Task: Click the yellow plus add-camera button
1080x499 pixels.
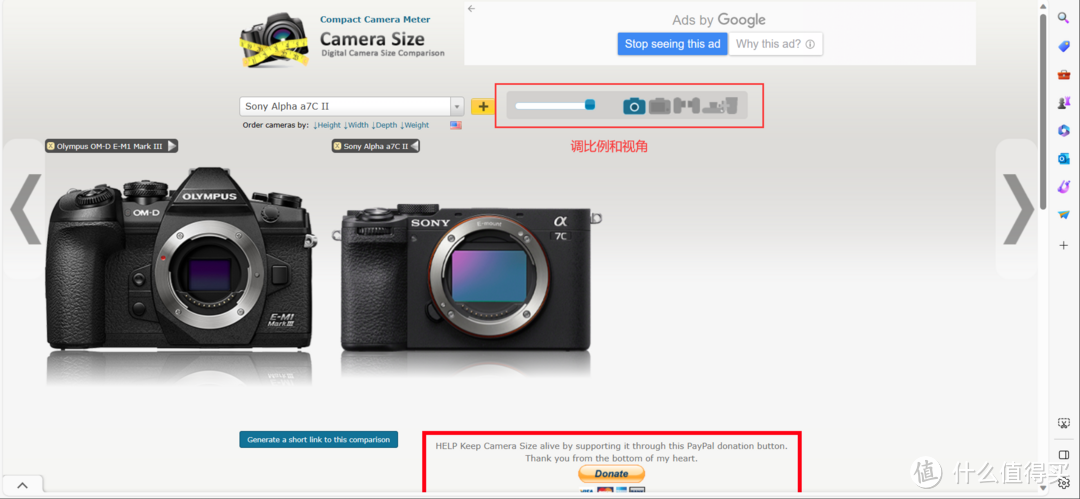Action: [483, 106]
